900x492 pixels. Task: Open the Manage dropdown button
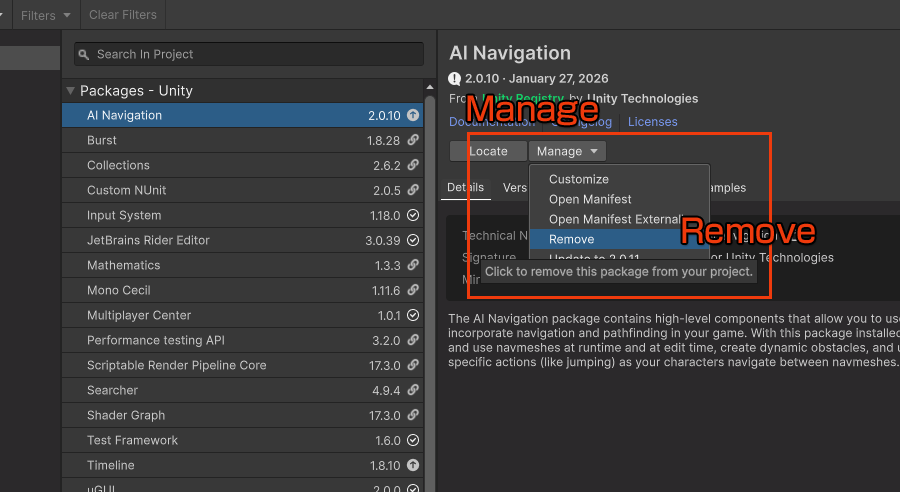[567, 152]
